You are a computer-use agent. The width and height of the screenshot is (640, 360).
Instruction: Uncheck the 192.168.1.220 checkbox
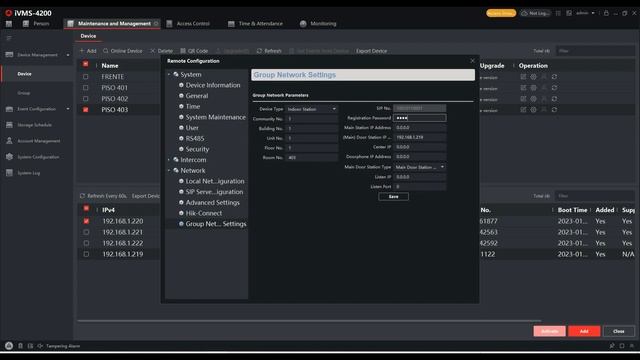coord(86,221)
